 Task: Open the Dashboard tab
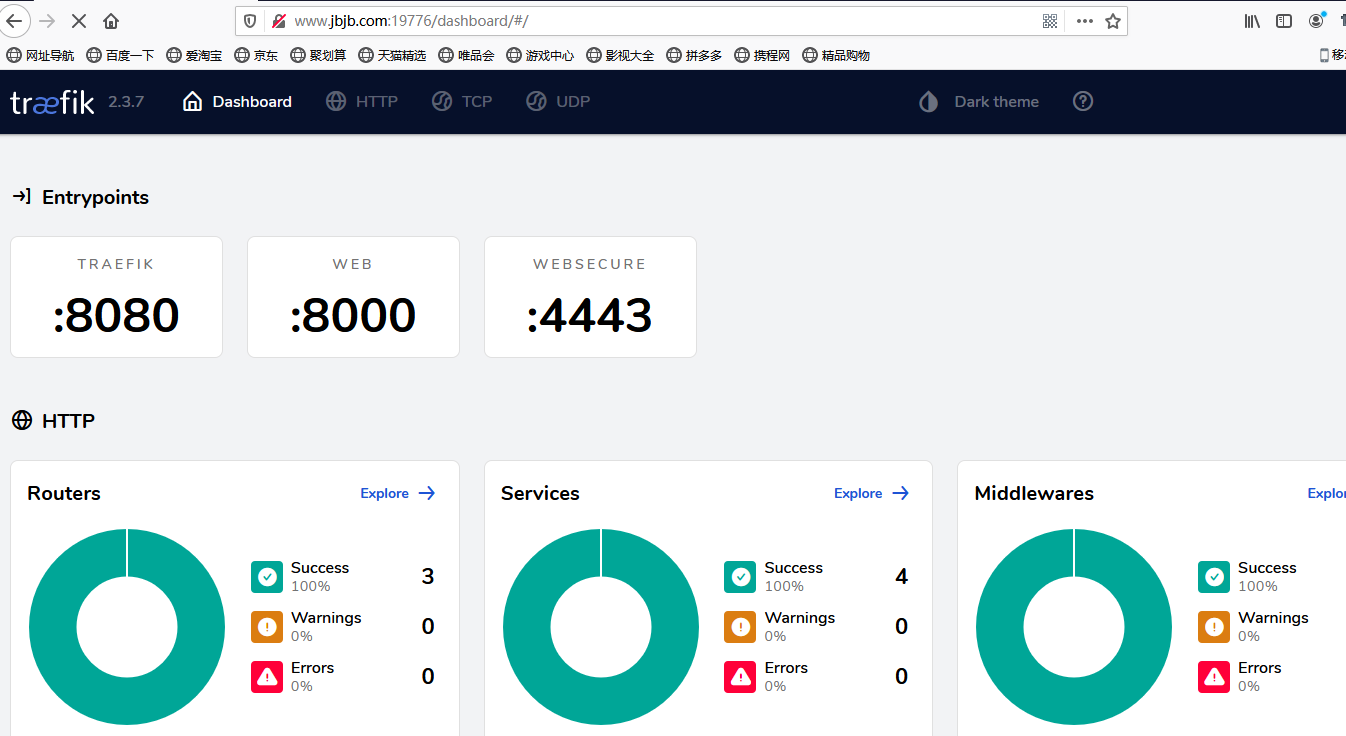click(x=237, y=102)
